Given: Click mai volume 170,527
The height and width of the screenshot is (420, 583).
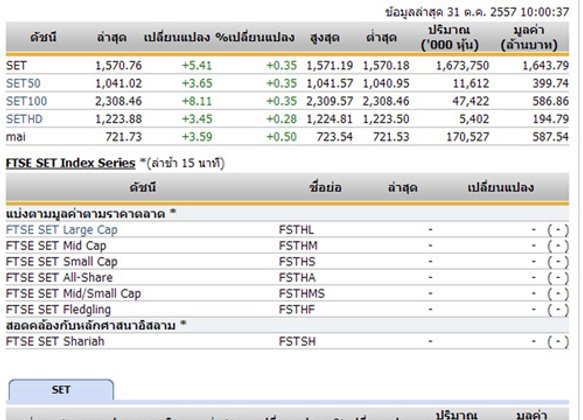Looking at the screenshot, I should [x=468, y=137].
